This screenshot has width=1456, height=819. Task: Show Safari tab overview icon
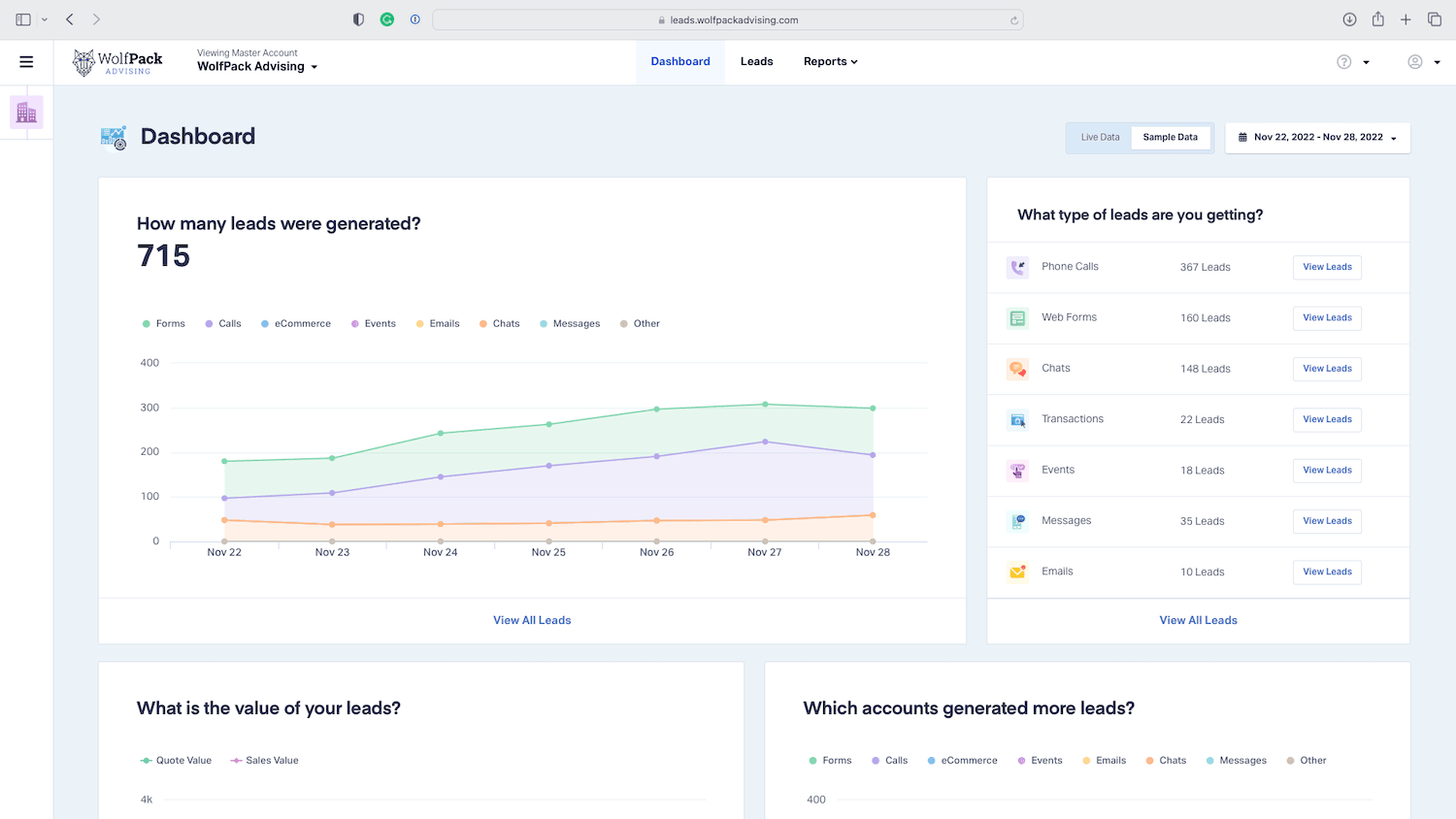point(1435,19)
